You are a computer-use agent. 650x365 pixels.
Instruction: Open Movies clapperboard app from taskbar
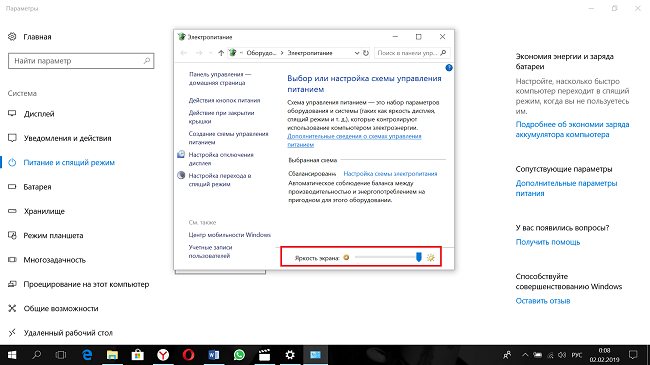pyautogui.click(x=264, y=355)
